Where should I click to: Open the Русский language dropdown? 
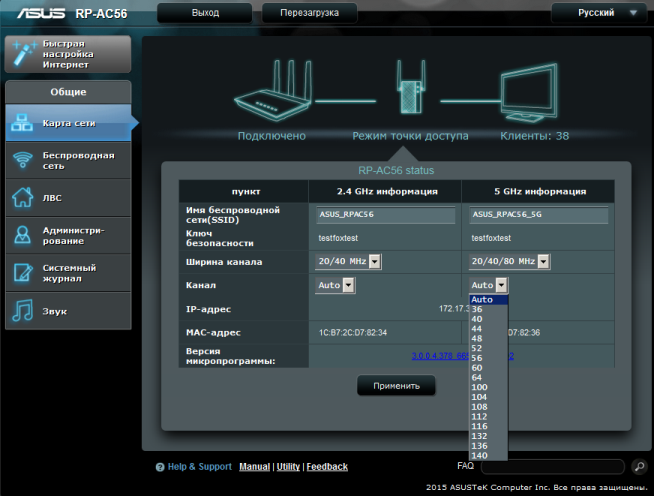click(600, 13)
